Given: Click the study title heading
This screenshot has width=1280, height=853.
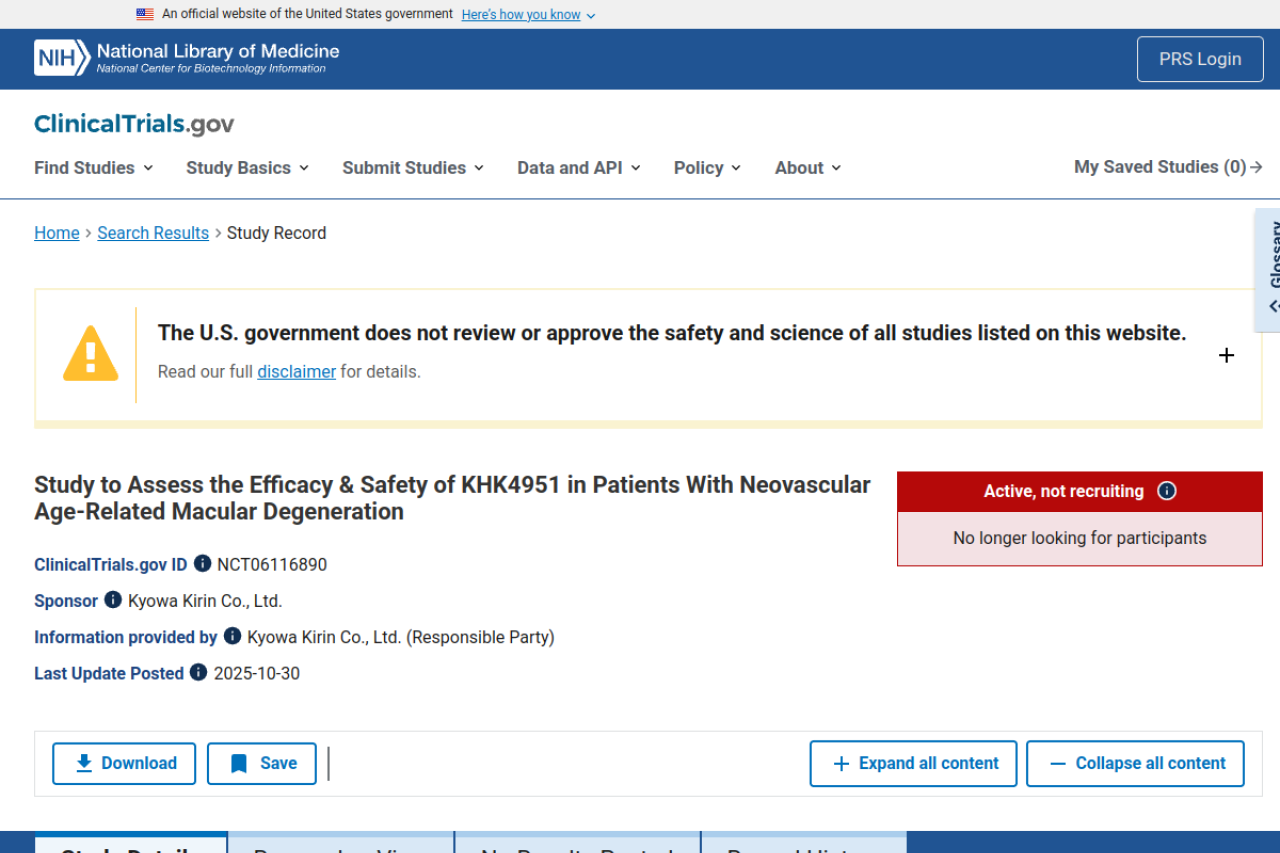Looking at the screenshot, I should point(452,498).
